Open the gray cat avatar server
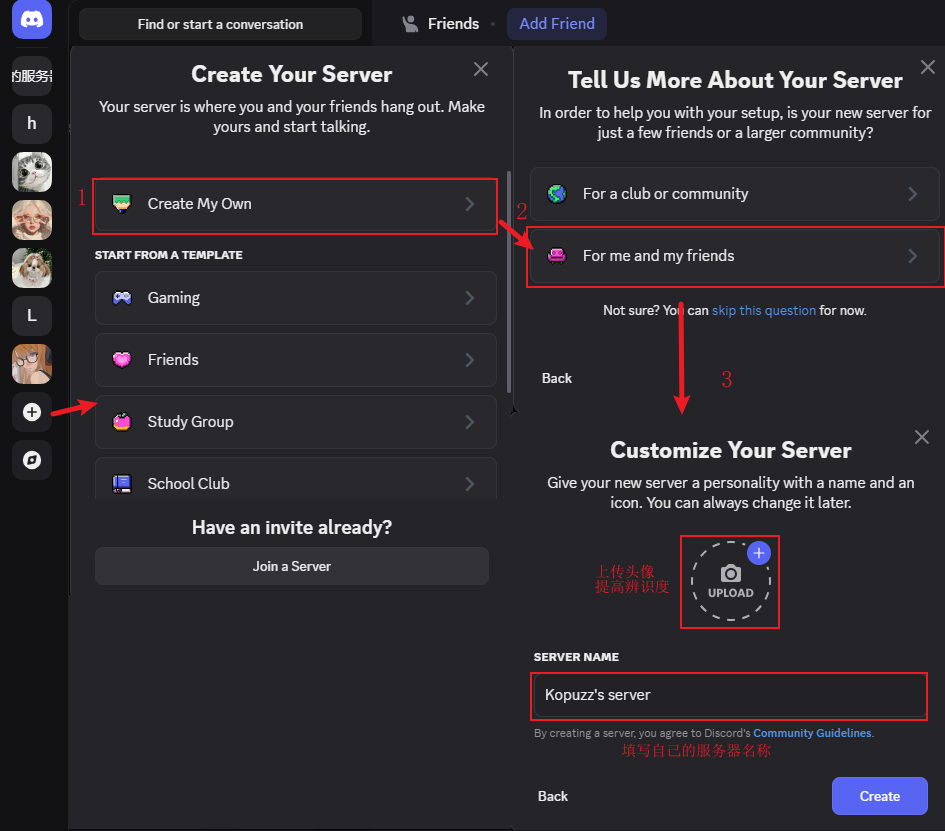This screenshot has height=831, width=945. 32,172
